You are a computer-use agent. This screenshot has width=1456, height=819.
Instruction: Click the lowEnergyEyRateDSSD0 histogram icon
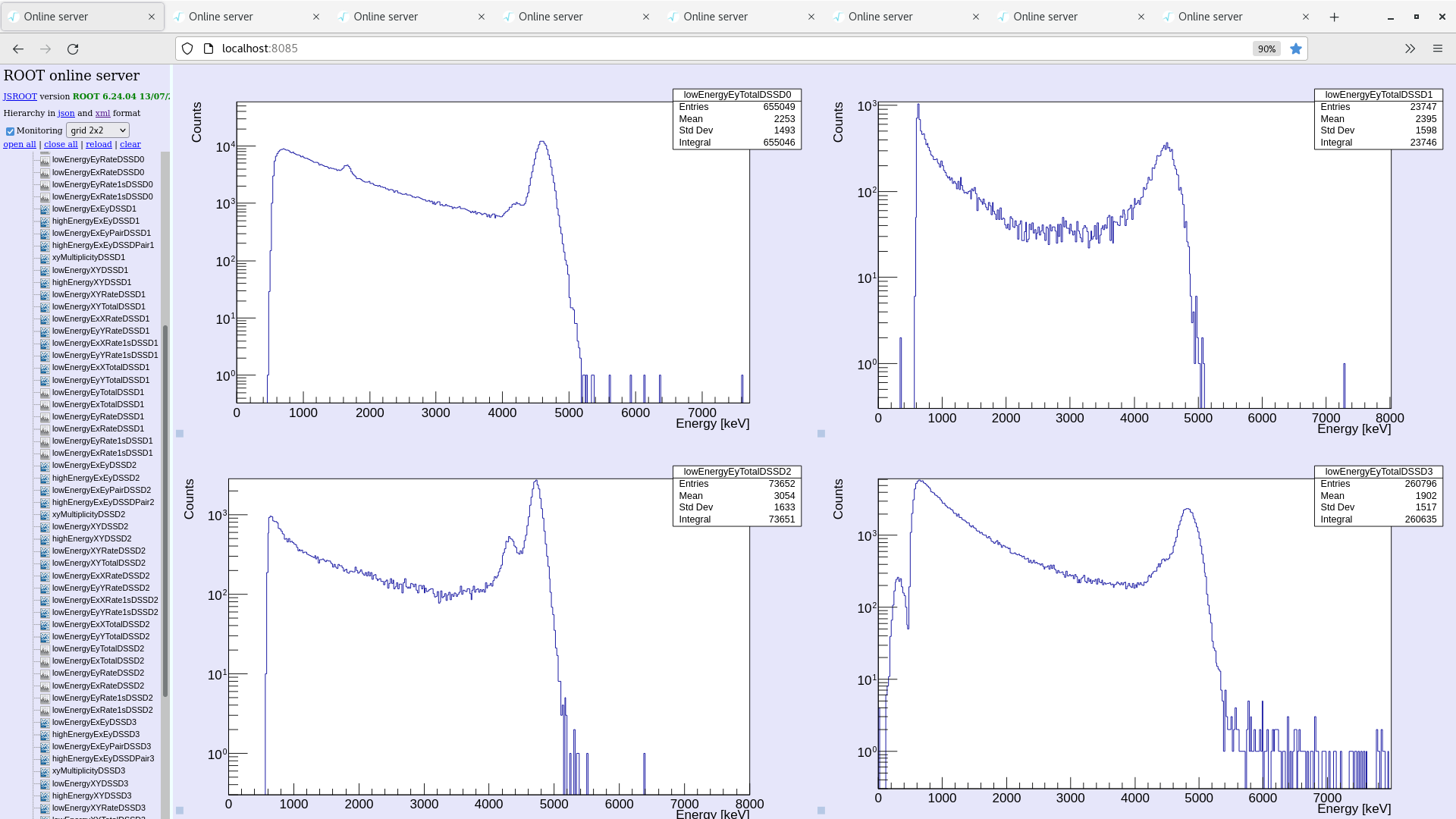point(45,160)
